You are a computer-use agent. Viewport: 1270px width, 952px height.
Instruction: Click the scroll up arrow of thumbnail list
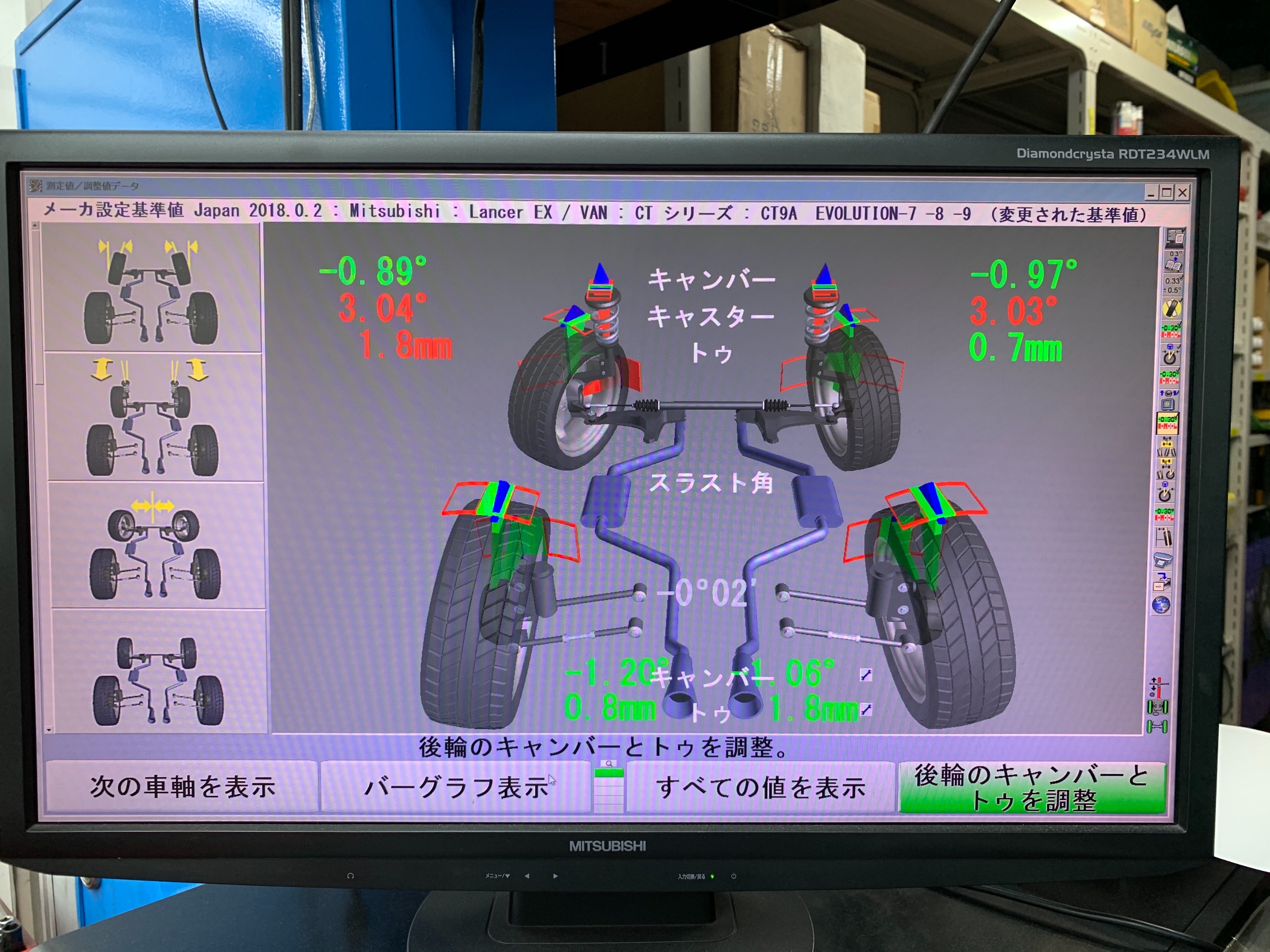[35, 226]
